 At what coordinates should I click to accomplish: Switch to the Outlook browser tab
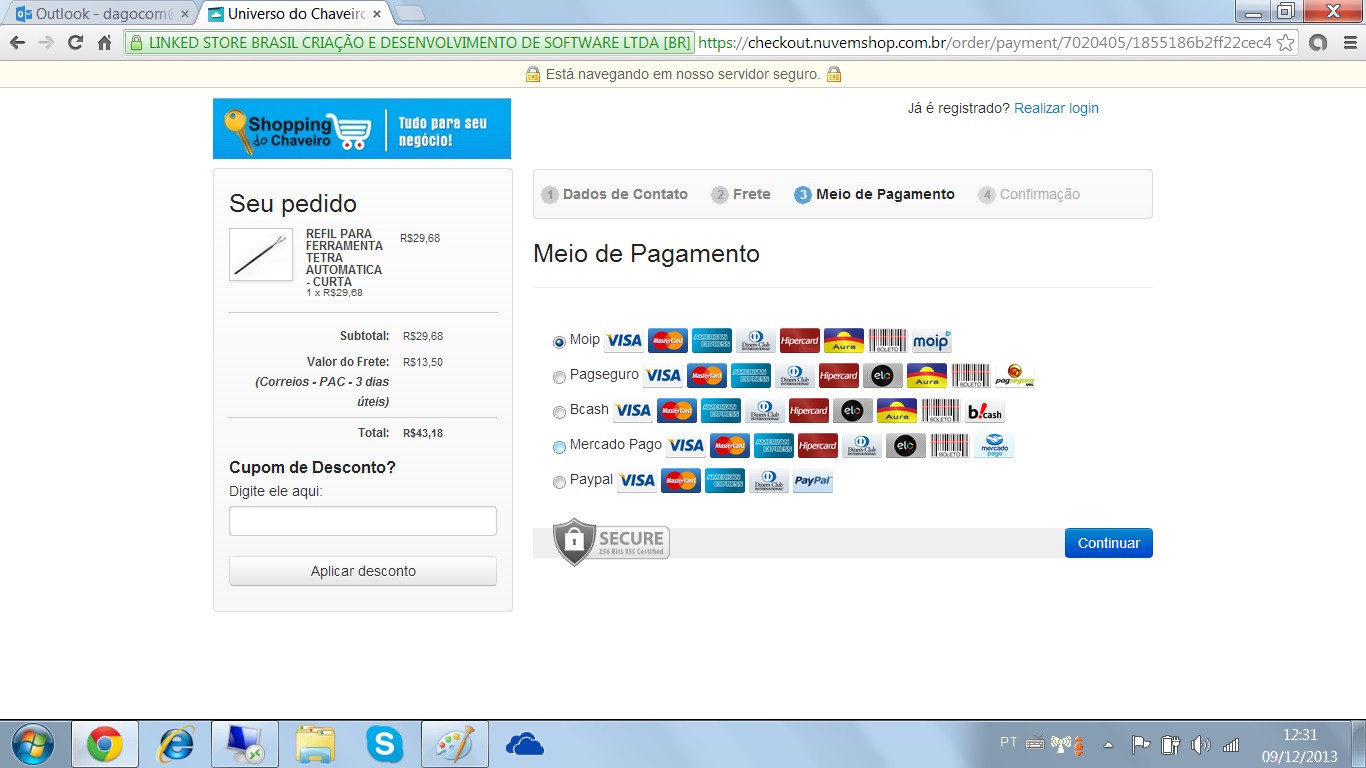pos(100,14)
